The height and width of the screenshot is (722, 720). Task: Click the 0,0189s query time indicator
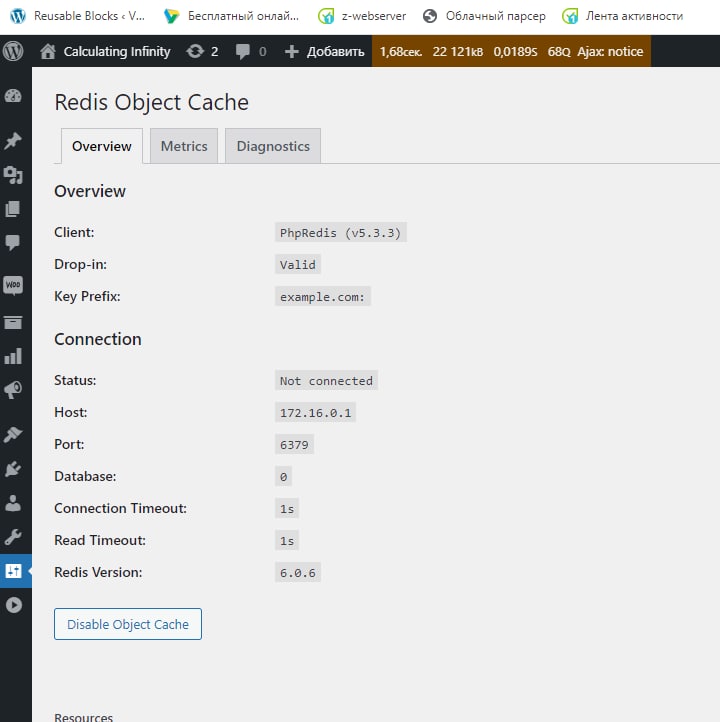[x=515, y=51]
